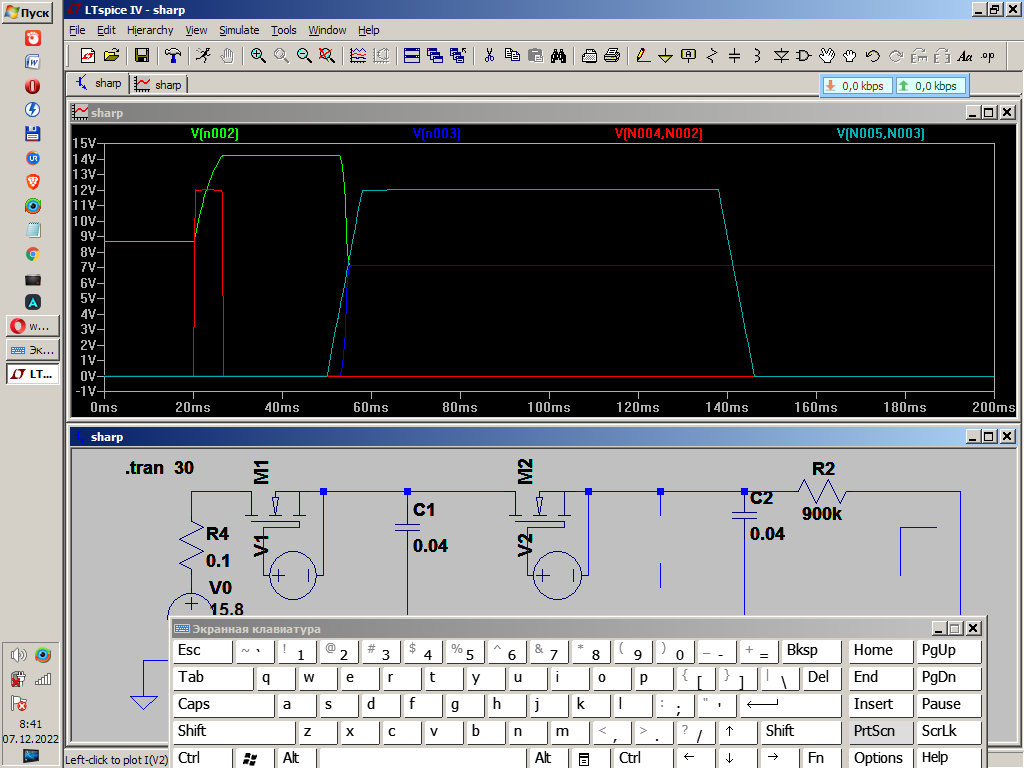Click the Run simulation icon
The width and height of the screenshot is (1024, 768).
[x=203, y=55]
